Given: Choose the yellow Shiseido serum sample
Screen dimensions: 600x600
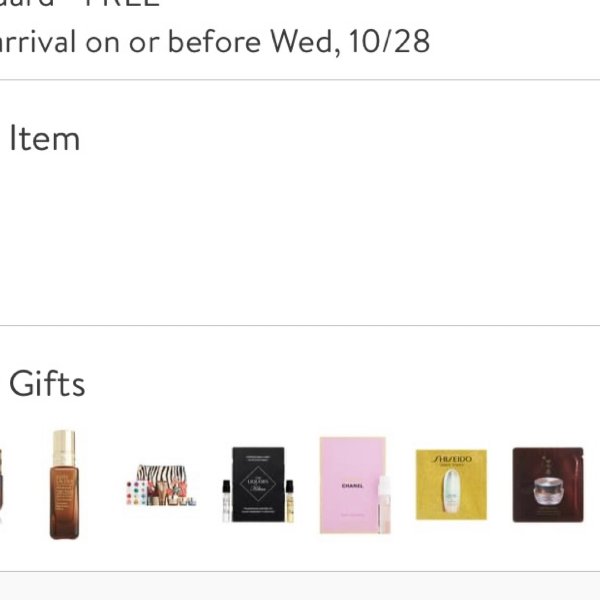Looking at the screenshot, I should click(451, 485).
